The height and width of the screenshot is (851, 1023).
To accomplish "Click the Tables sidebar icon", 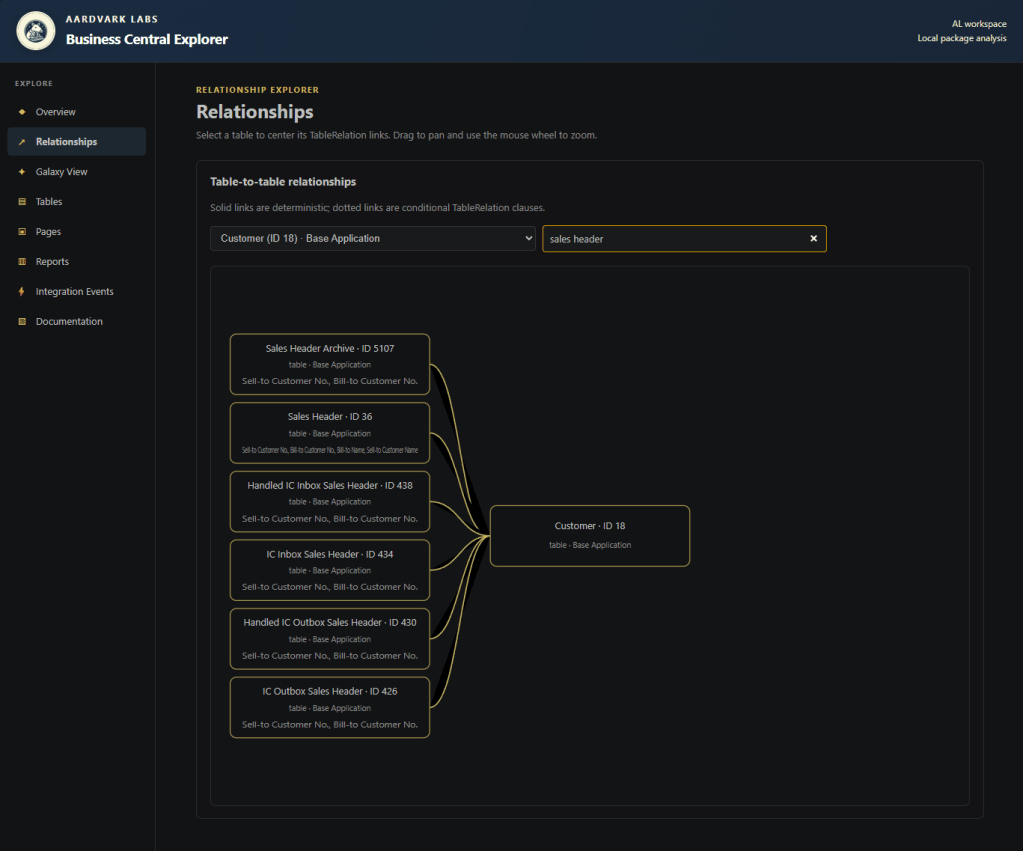I will point(22,202).
